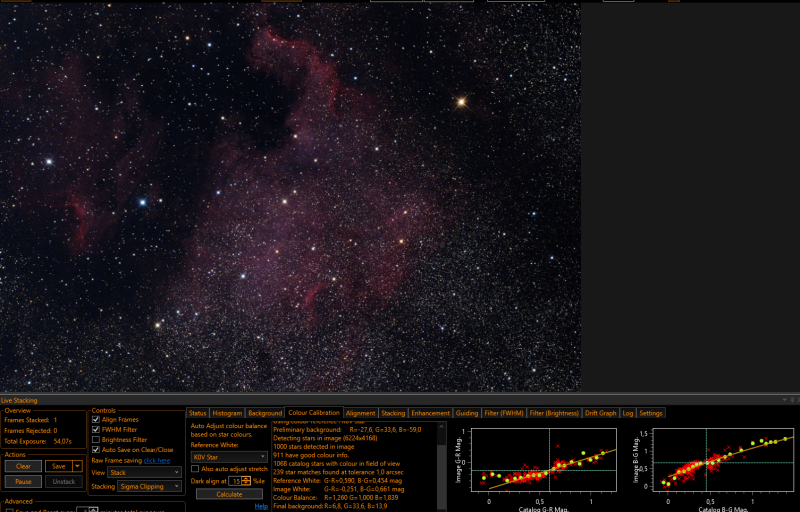Enable the Brightness Filter checkbox
Screen dimensions: 800x512
pyautogui.click(x=95, y=440)
